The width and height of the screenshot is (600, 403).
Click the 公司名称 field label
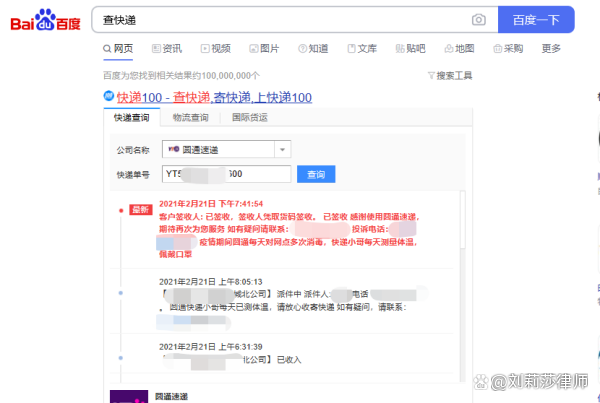coord(133,150)
